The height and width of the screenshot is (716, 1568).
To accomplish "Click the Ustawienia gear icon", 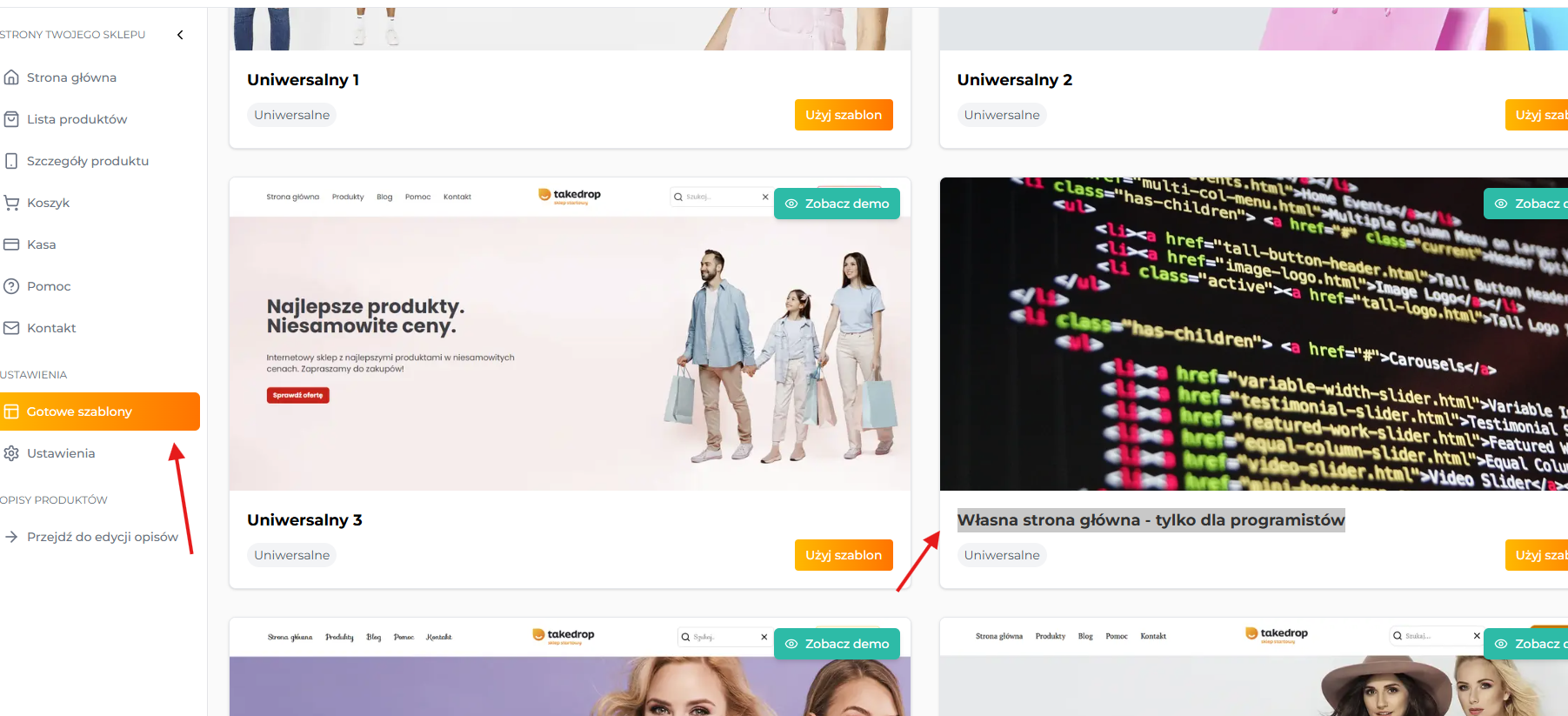I will (11, 453).
